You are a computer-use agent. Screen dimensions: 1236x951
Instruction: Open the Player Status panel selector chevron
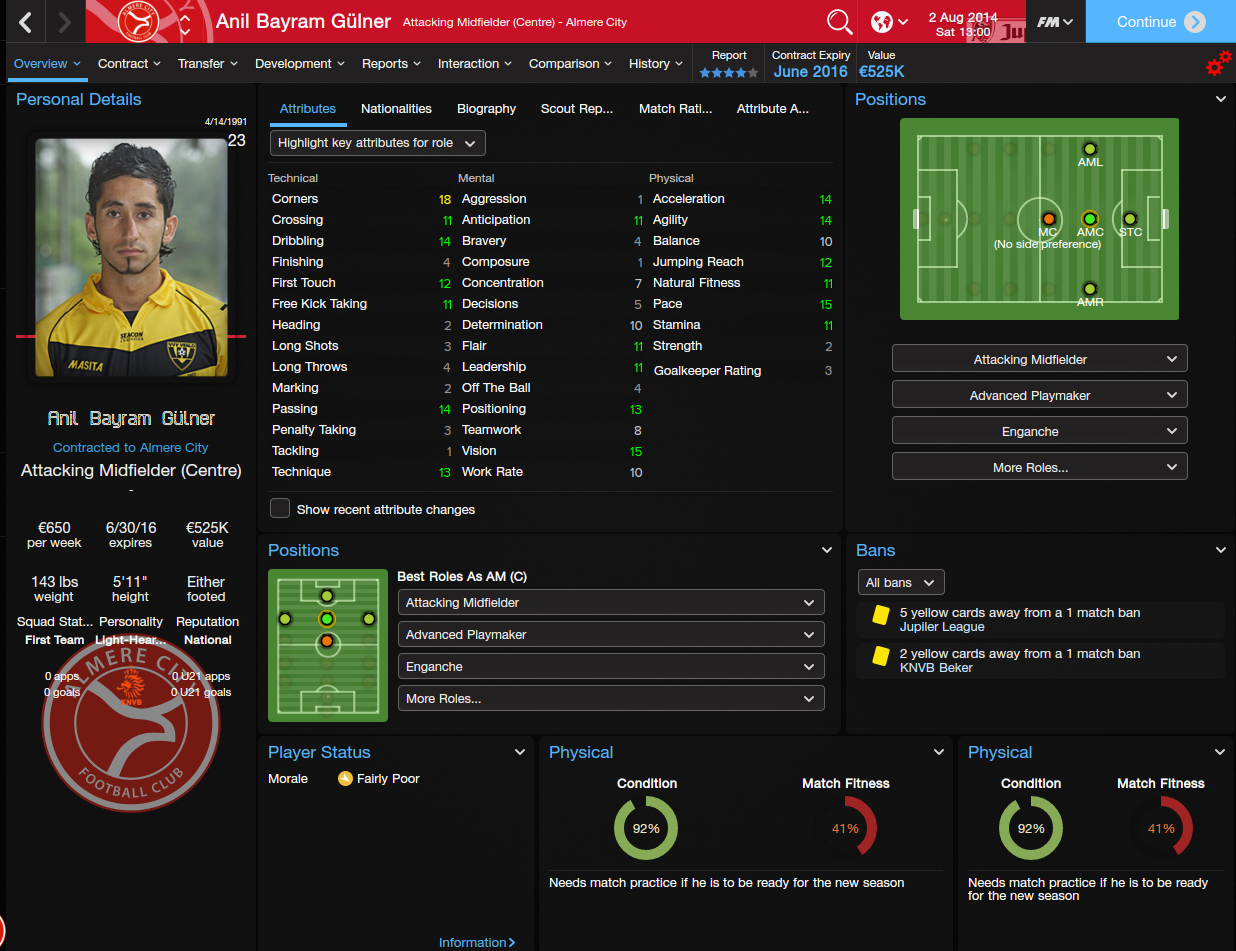(520, 752)
